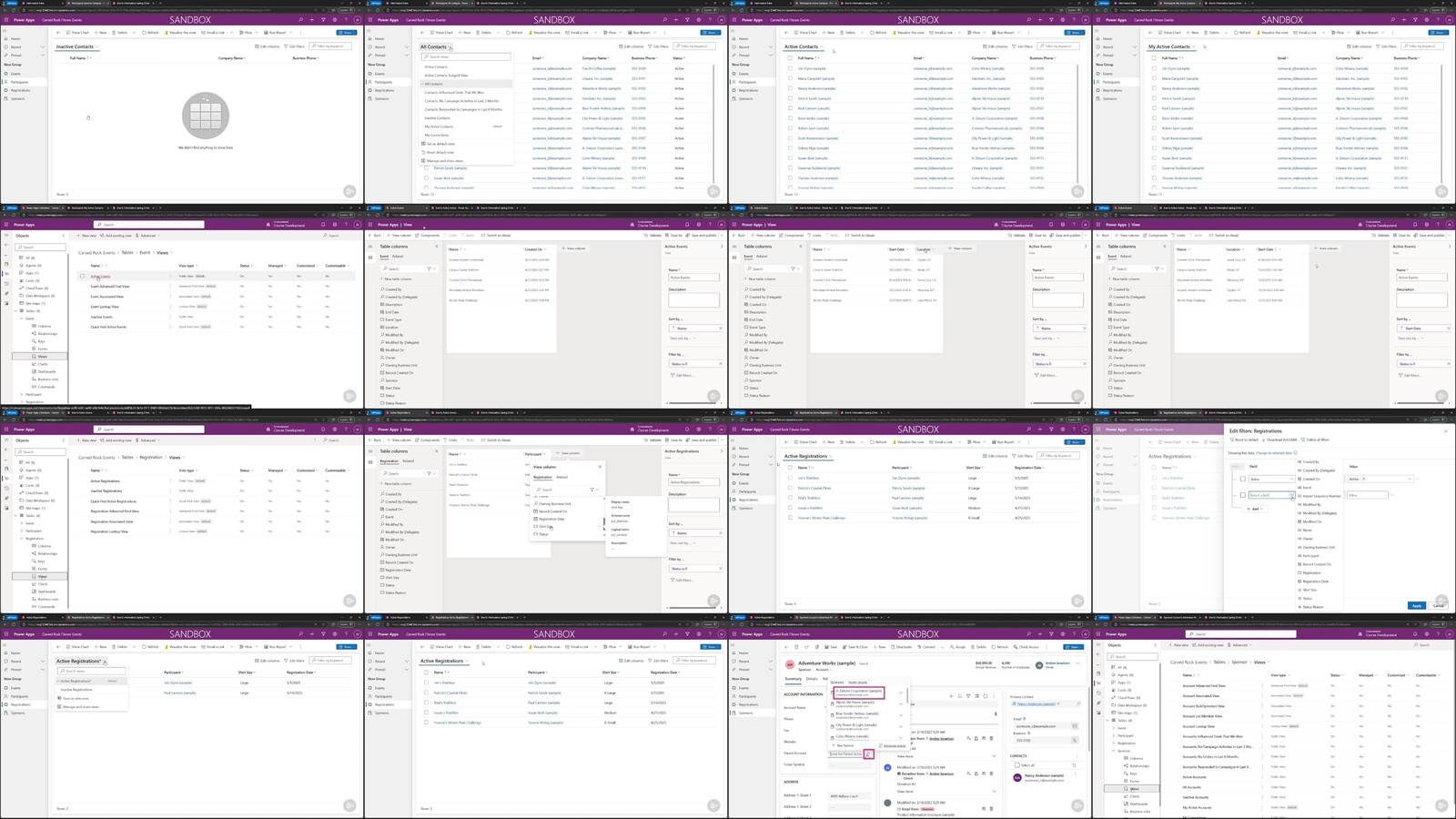Screen dimensions: 1456x819
Task: Expand the Add dropdown in Edit filters
Action: [1255, 509]
